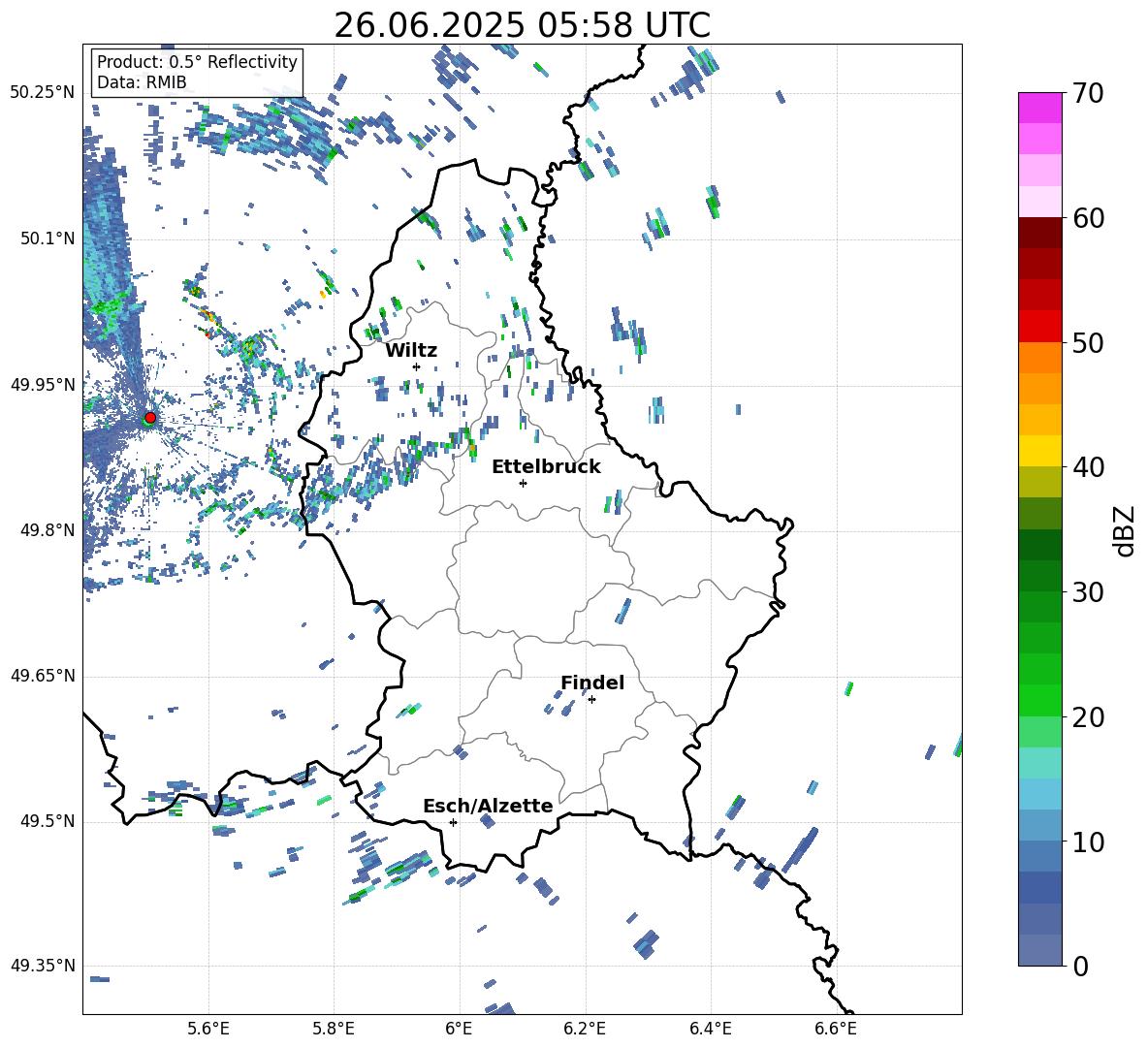Click the red radar site marker
This screenshot has width=1148, height=1048.
pyautogui.click(x=150, y=418)
